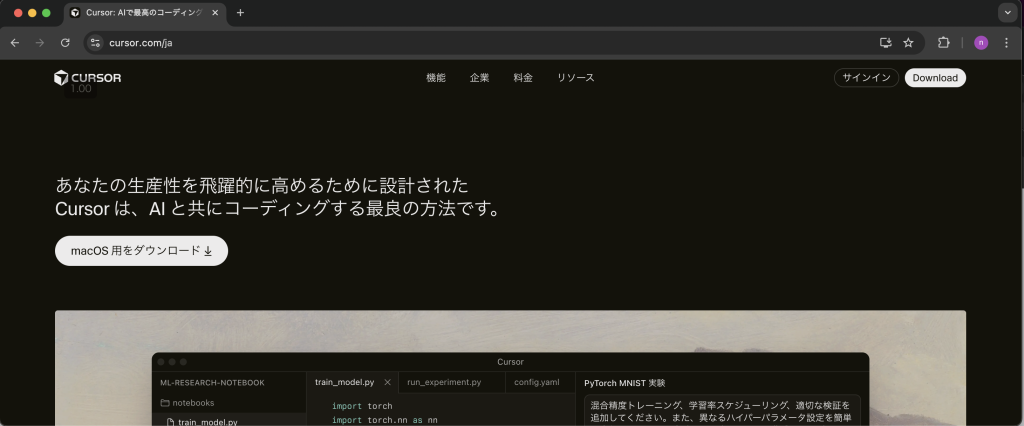Screen dimensions: 1024x426
Task: Click the サインイン sign-in button
Action: [x=866, y=78]
